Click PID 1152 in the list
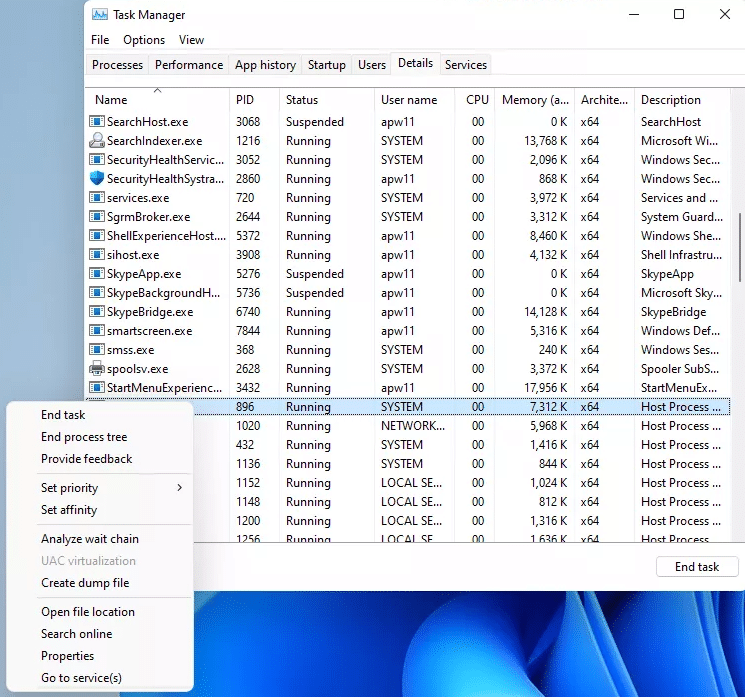 [248, 483]
